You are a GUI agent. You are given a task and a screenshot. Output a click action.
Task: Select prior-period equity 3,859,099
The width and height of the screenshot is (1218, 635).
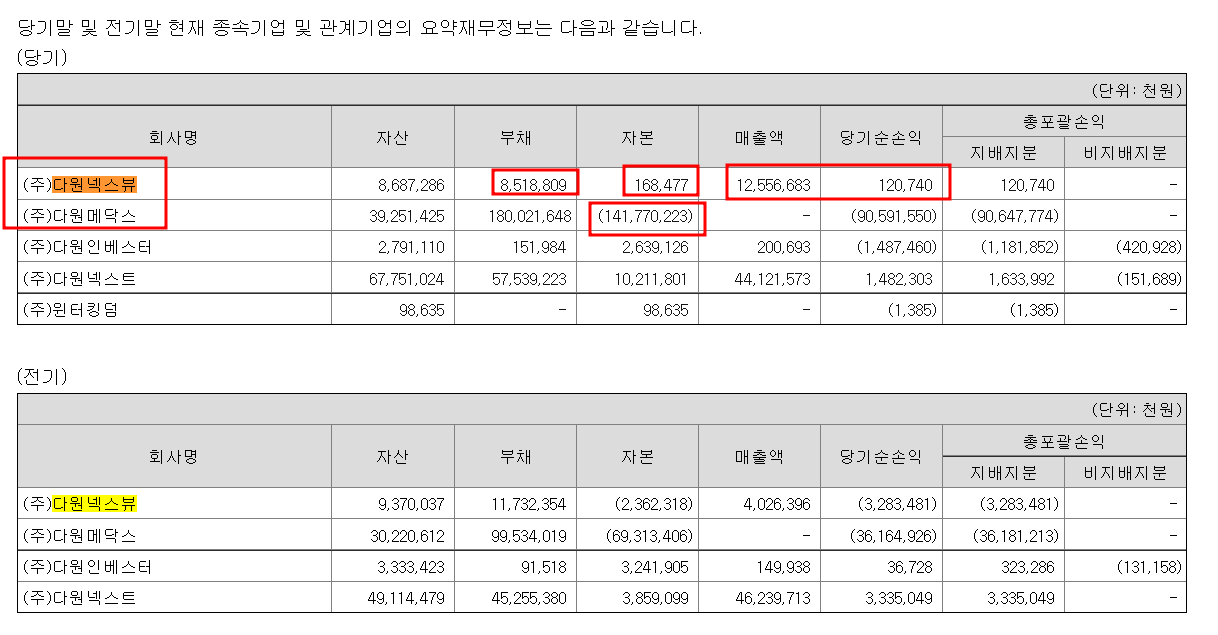pos(656,599)
